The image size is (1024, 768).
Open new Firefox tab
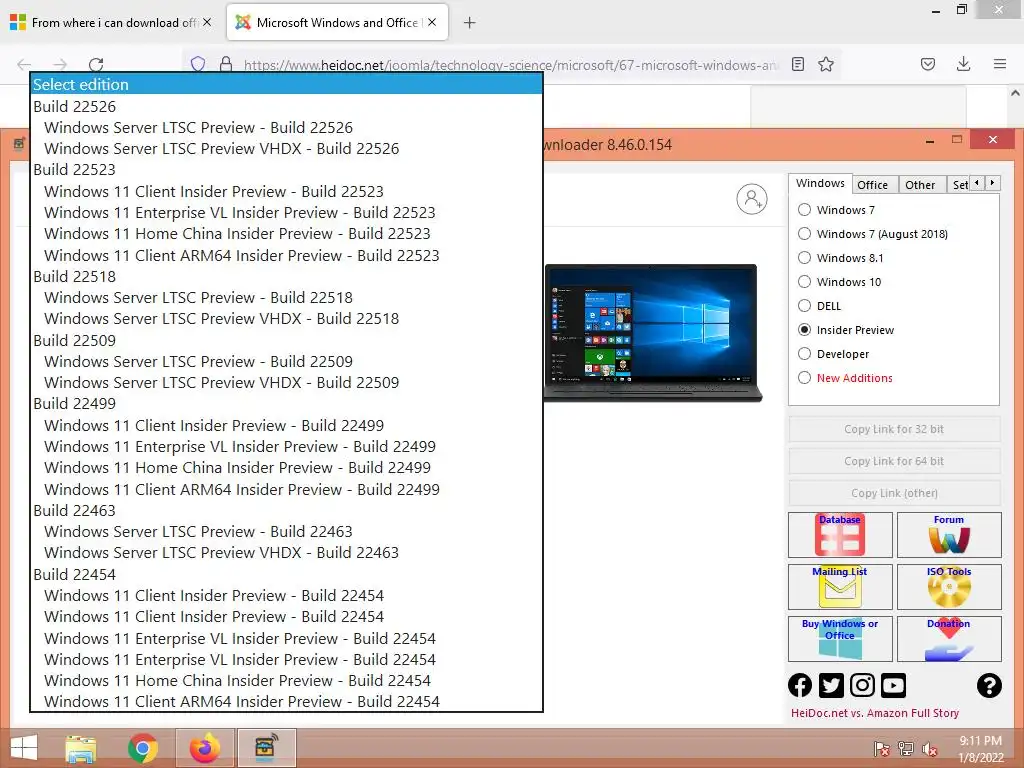[469, 23]
